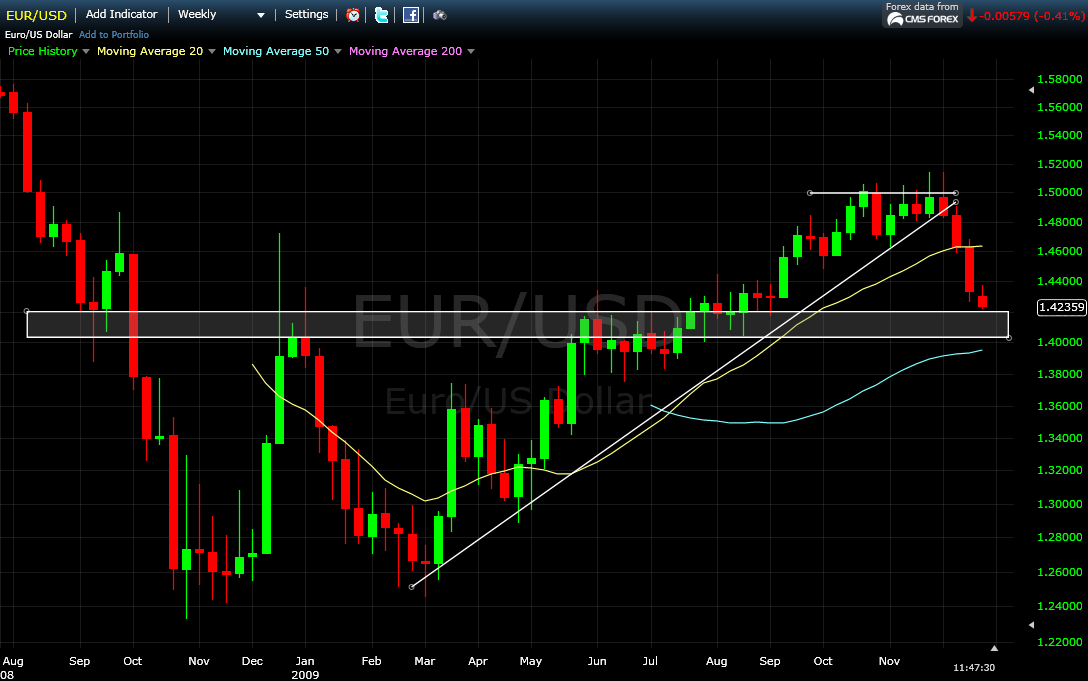Open the price alert alarm clock icon

point(353,15)
